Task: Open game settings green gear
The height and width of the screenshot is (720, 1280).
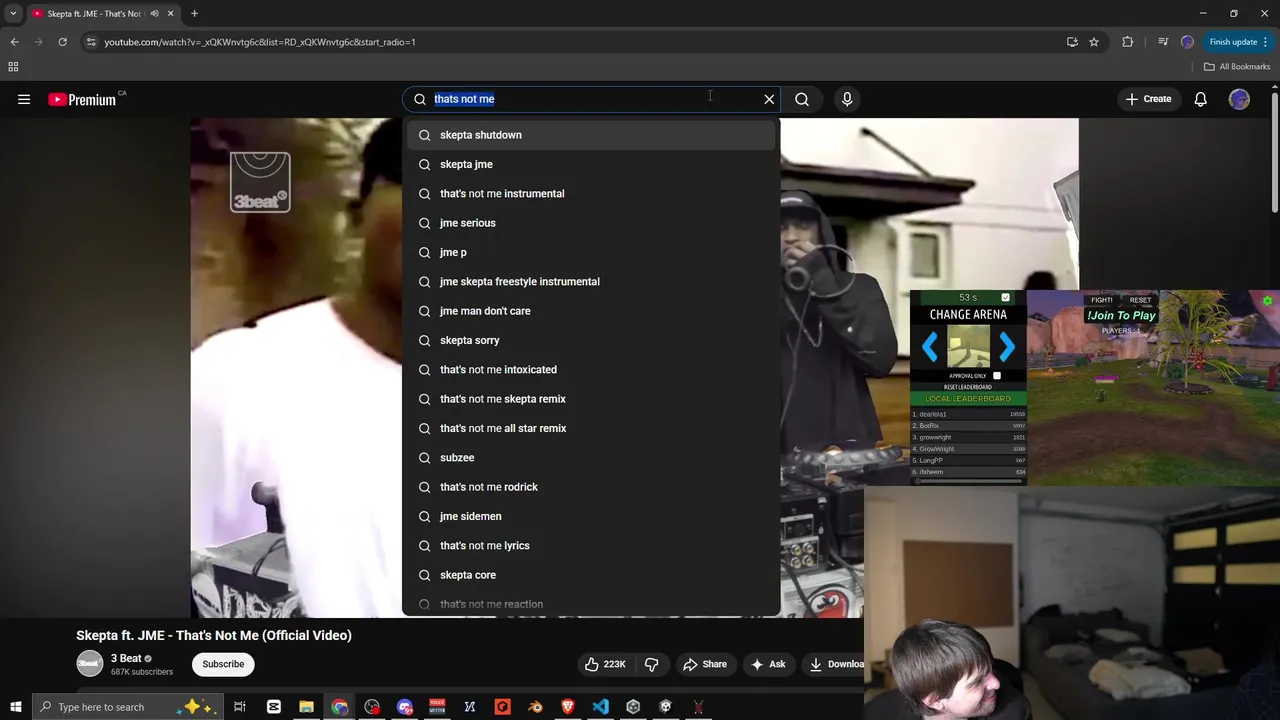Action: (1267, 300)
